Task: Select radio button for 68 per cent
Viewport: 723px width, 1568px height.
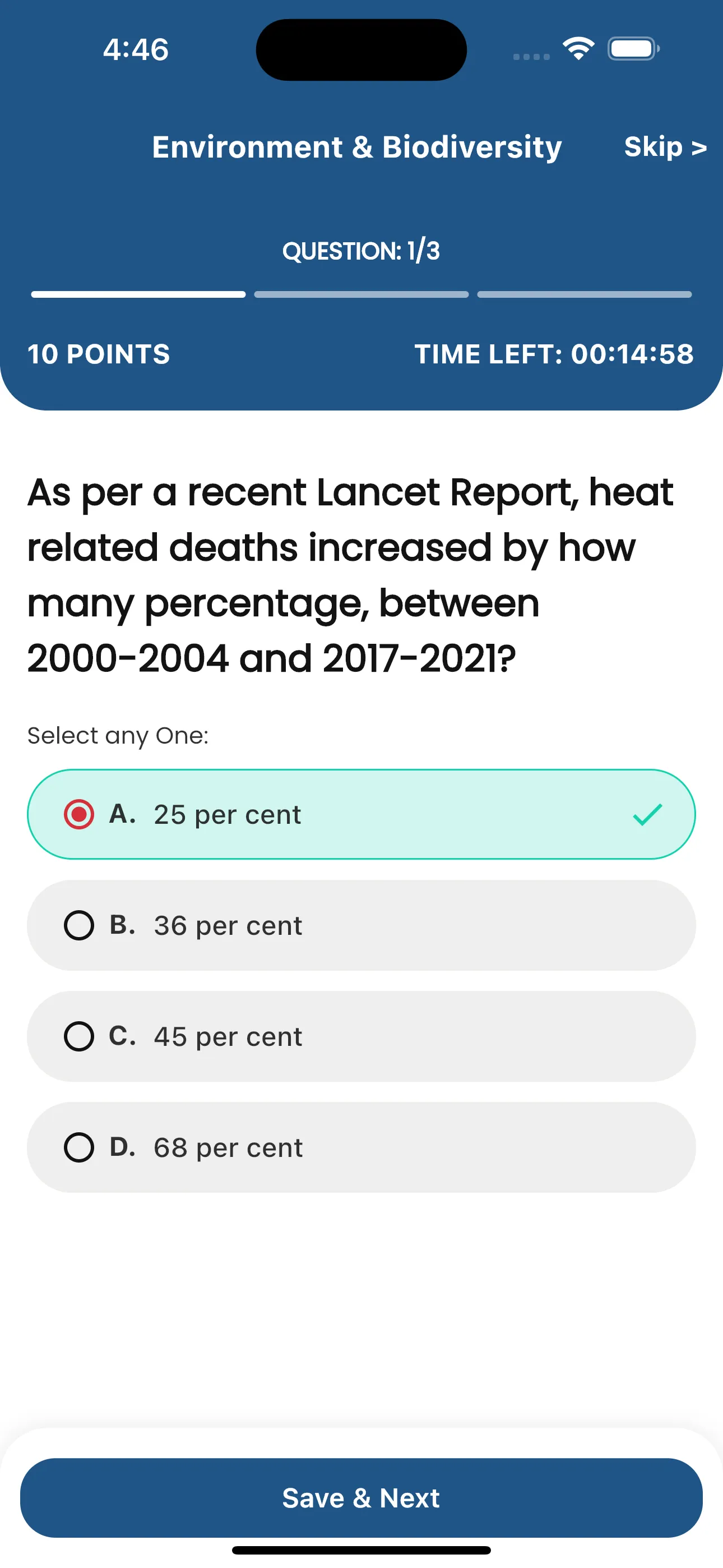Action: [79, 1147]
